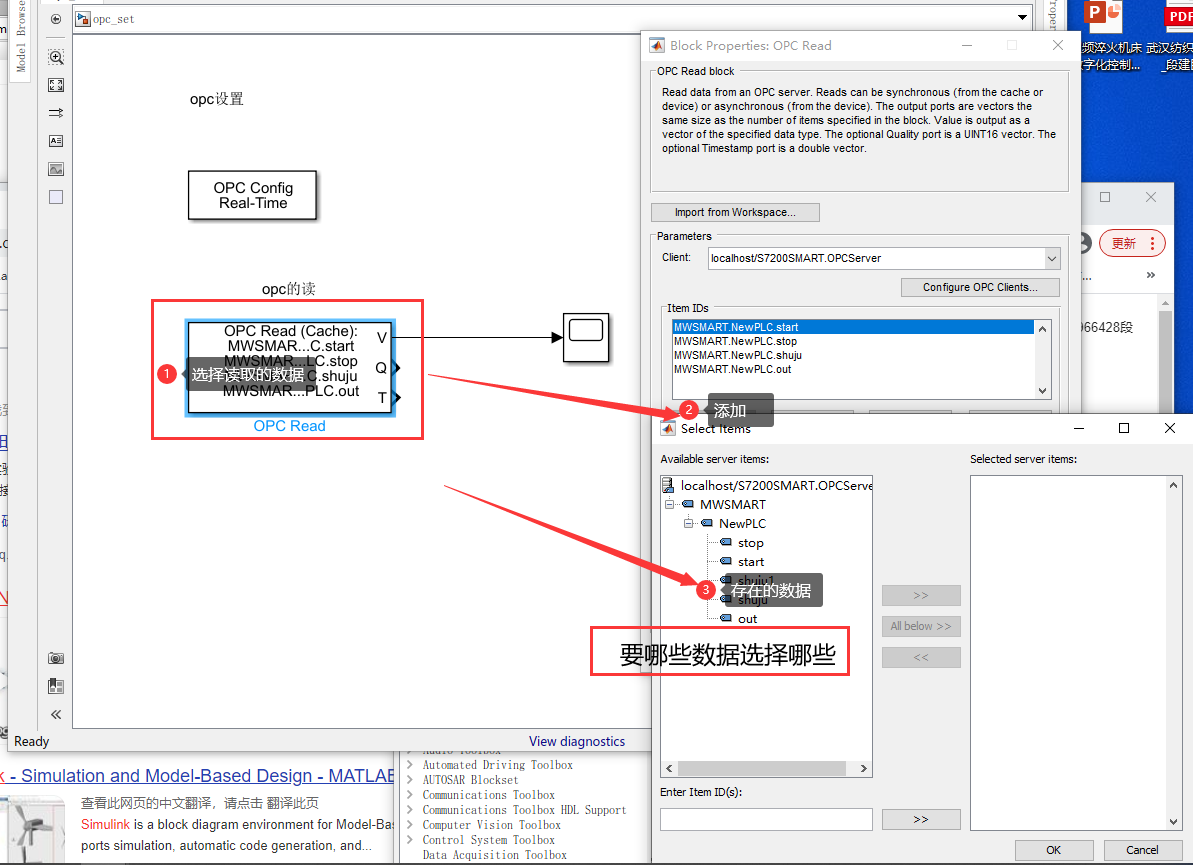Click the Configure OPC Clients button
Screen dimensions: 1193x865
[x=979, y=287]
